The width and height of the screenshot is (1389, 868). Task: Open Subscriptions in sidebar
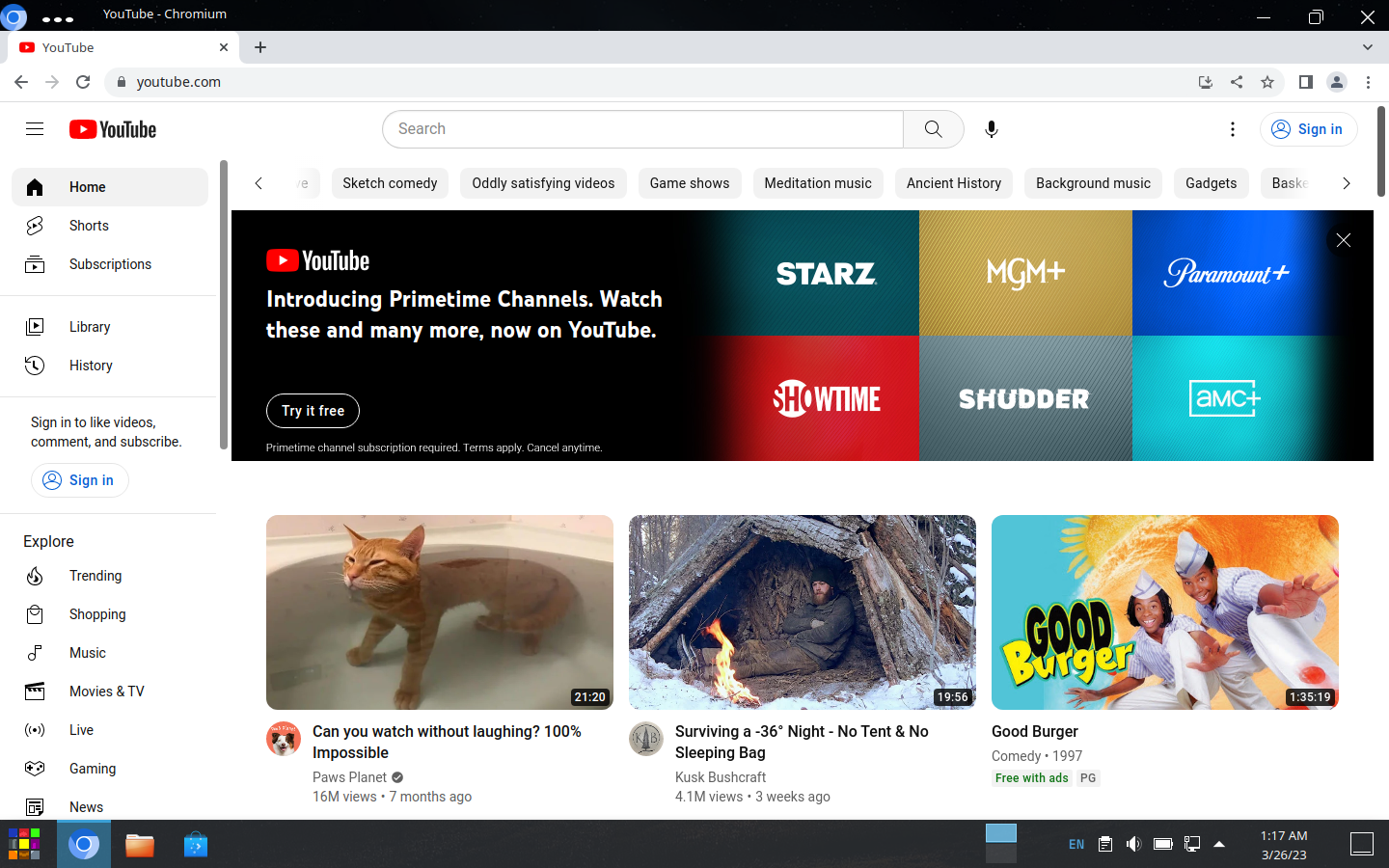pyautogui.click(x=110, y=264)
